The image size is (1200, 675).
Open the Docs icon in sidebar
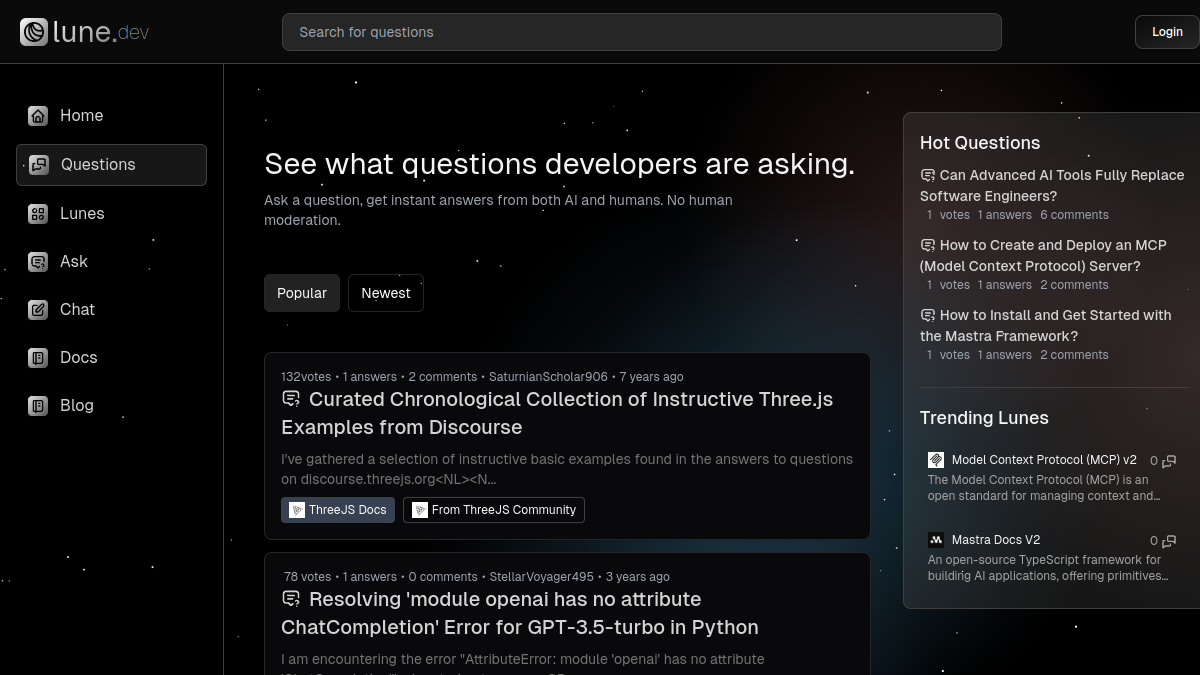[38, 358]
